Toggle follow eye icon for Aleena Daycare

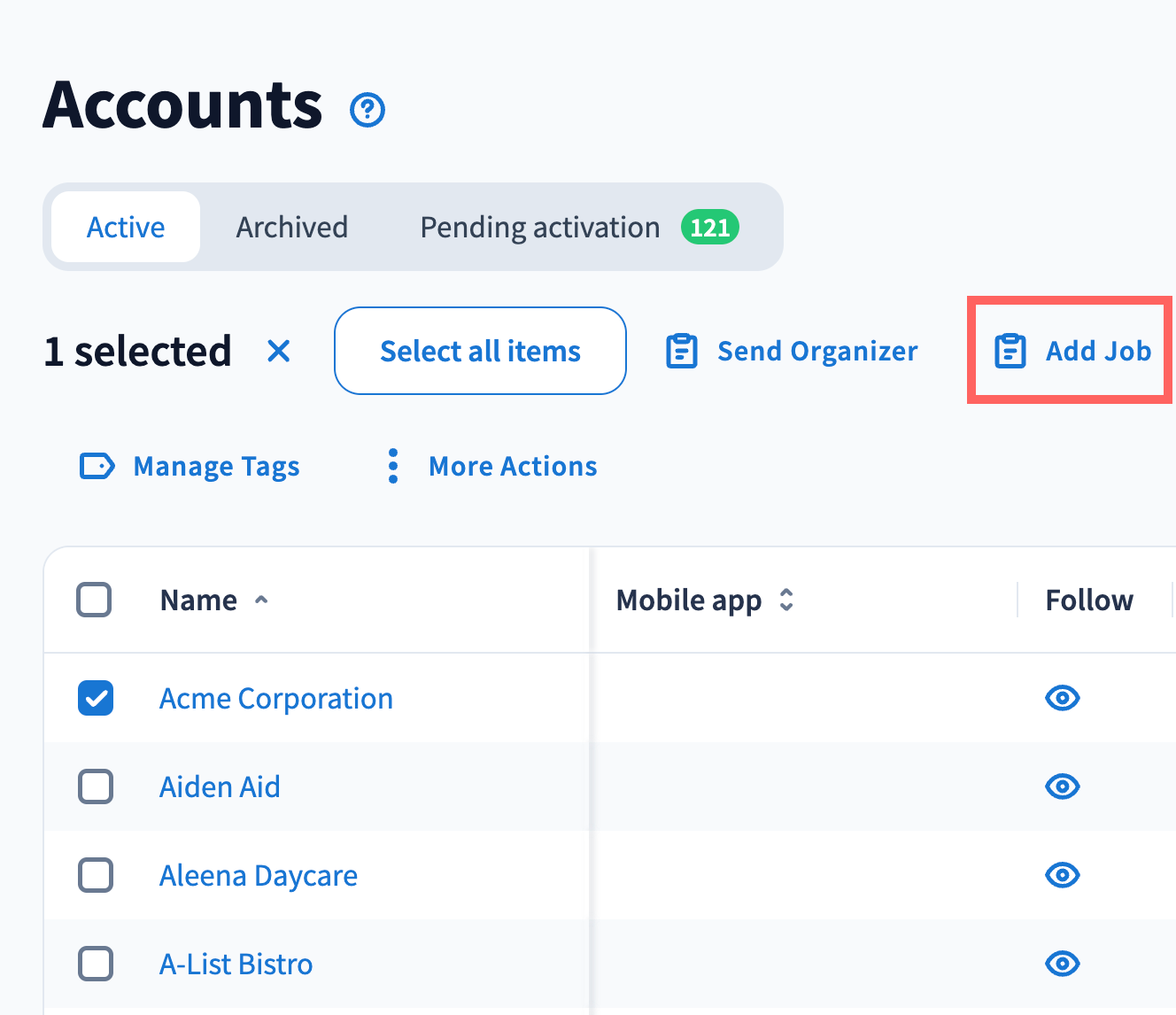pos(1062,875)
